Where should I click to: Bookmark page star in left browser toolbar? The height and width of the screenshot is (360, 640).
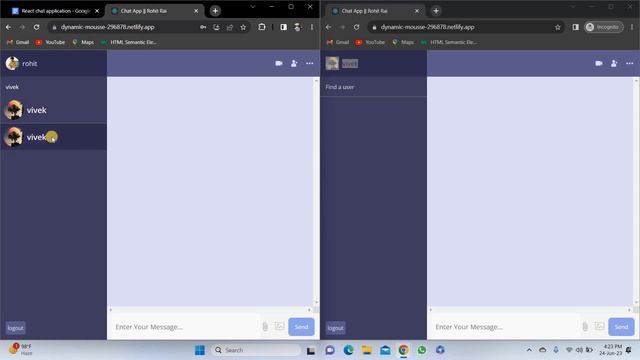(x=243, y=27)
